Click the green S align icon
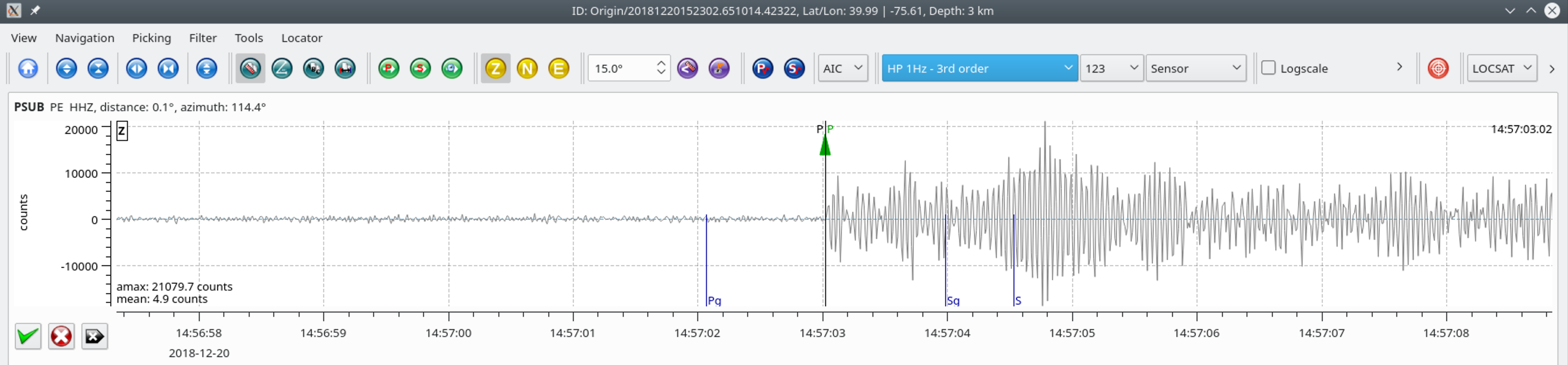 point(420,68)
